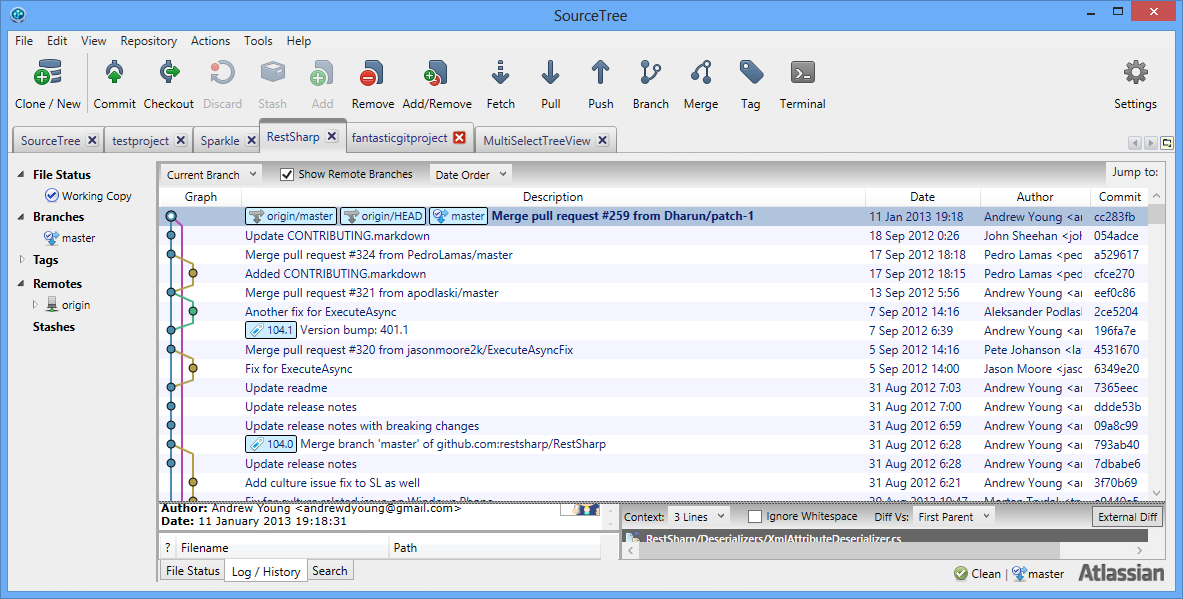Switch to bottom File Status tab

tap(192, 571)
